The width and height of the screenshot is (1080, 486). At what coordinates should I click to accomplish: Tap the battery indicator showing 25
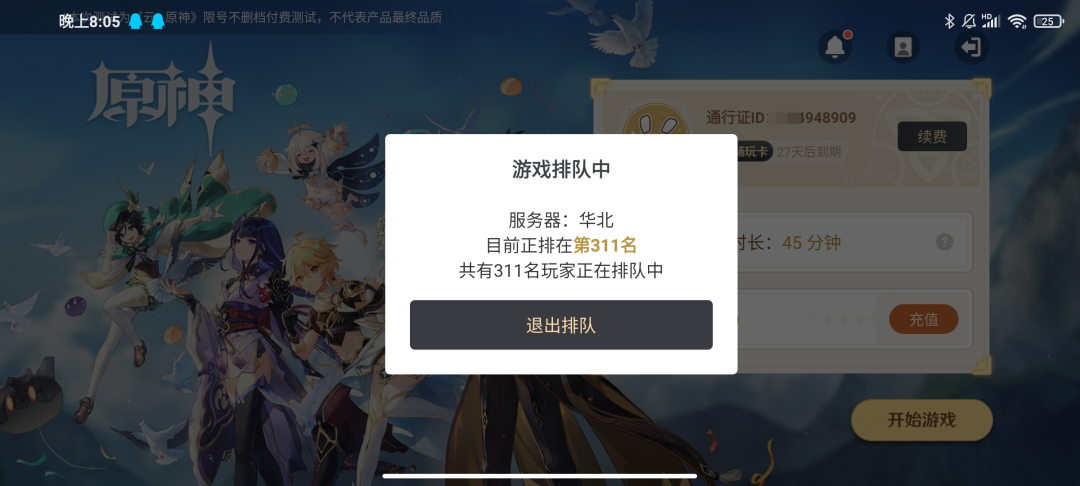click(1048, 21)
